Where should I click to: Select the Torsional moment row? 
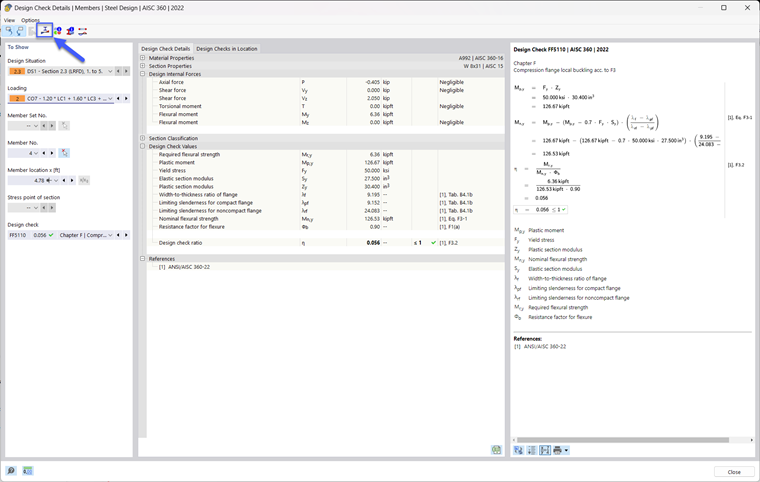click(326, 106)
